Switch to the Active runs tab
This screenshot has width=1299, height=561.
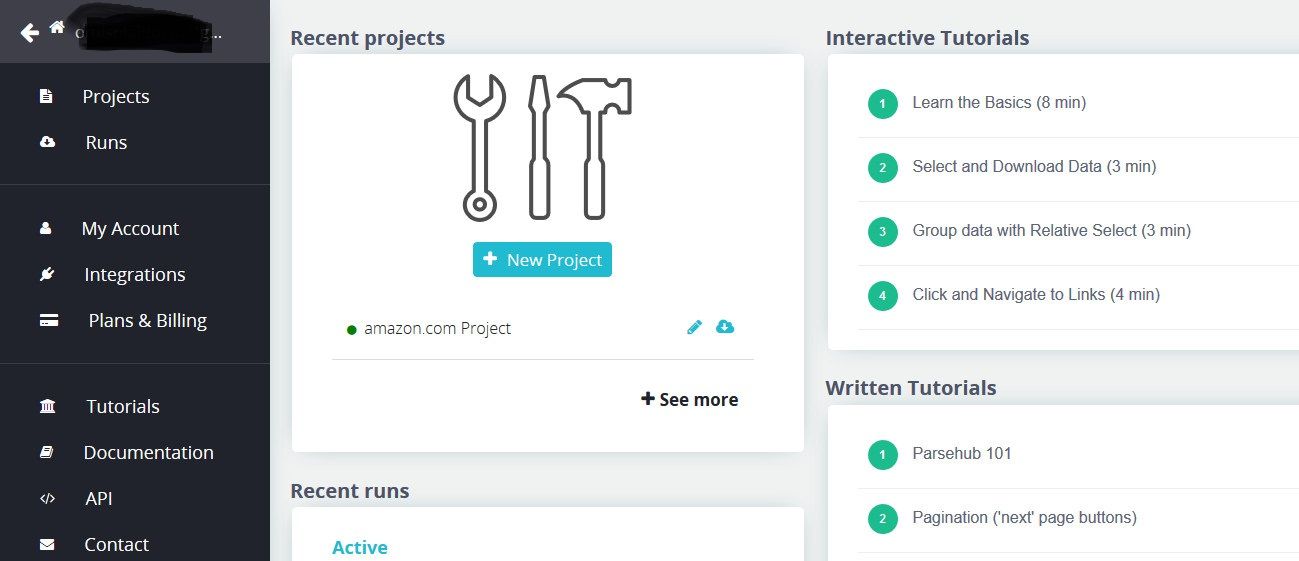360,548
